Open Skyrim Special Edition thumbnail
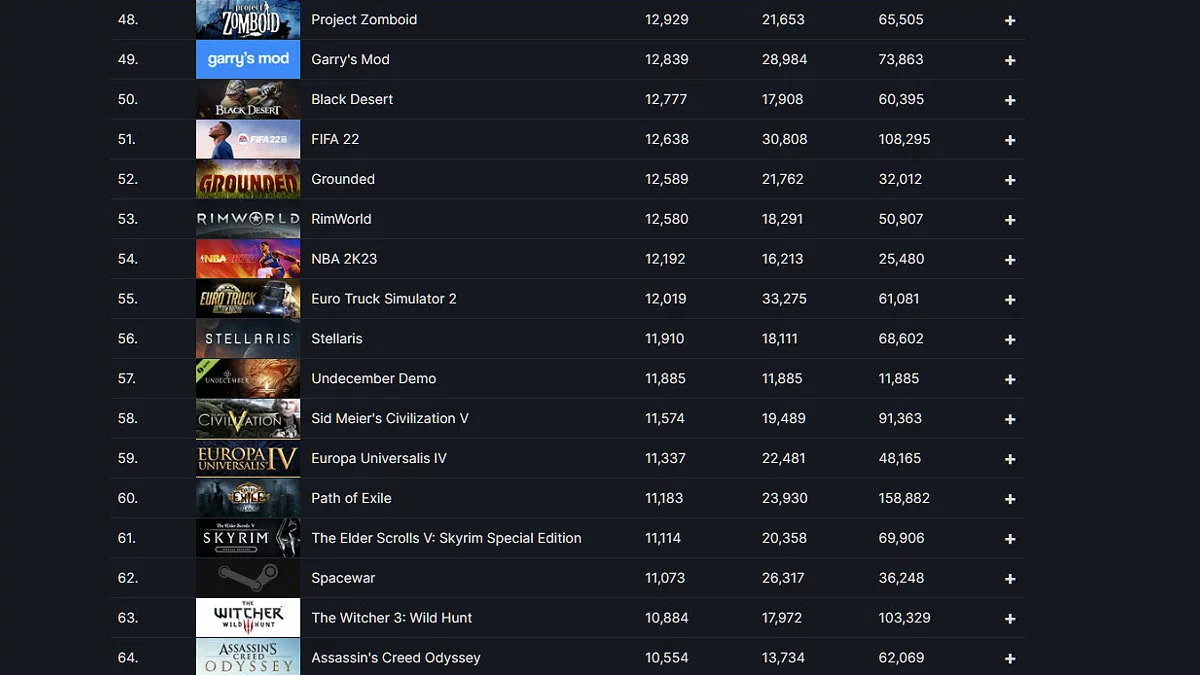 (248, 539)
